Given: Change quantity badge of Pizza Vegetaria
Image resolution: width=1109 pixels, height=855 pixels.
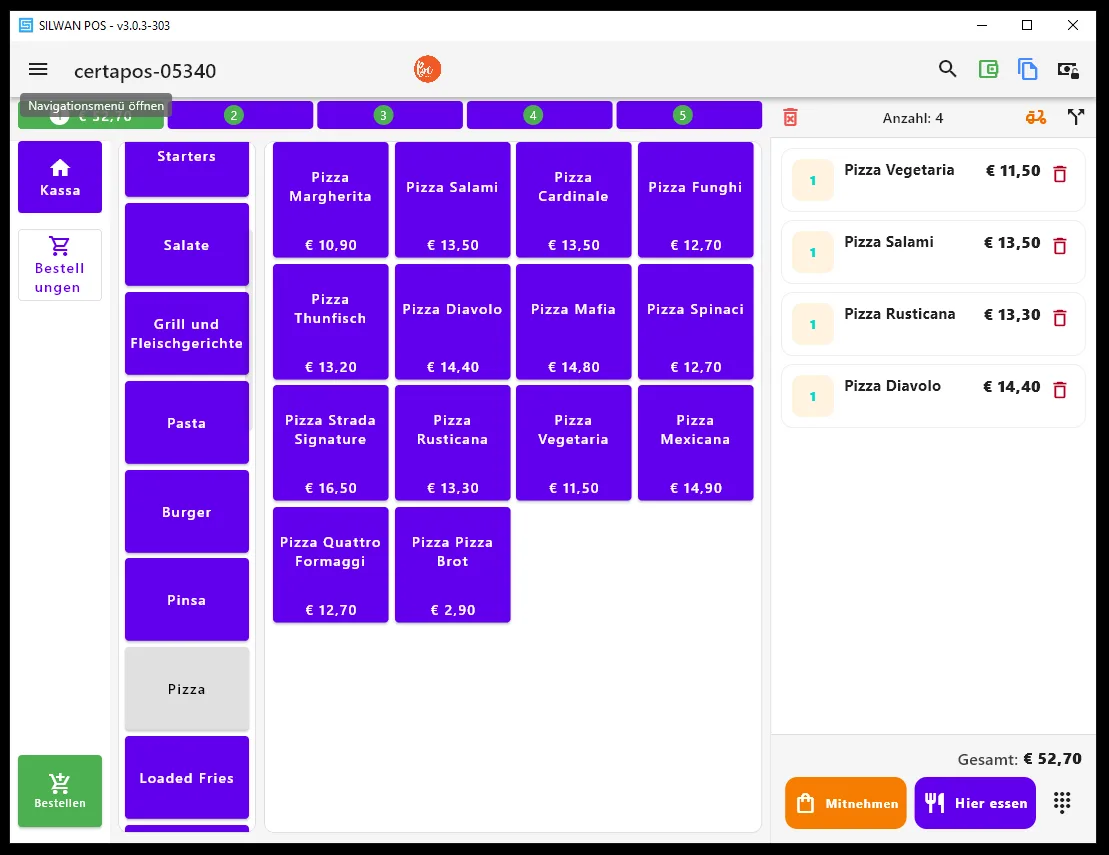Looking at the screenshot, I should pos(813,180).
